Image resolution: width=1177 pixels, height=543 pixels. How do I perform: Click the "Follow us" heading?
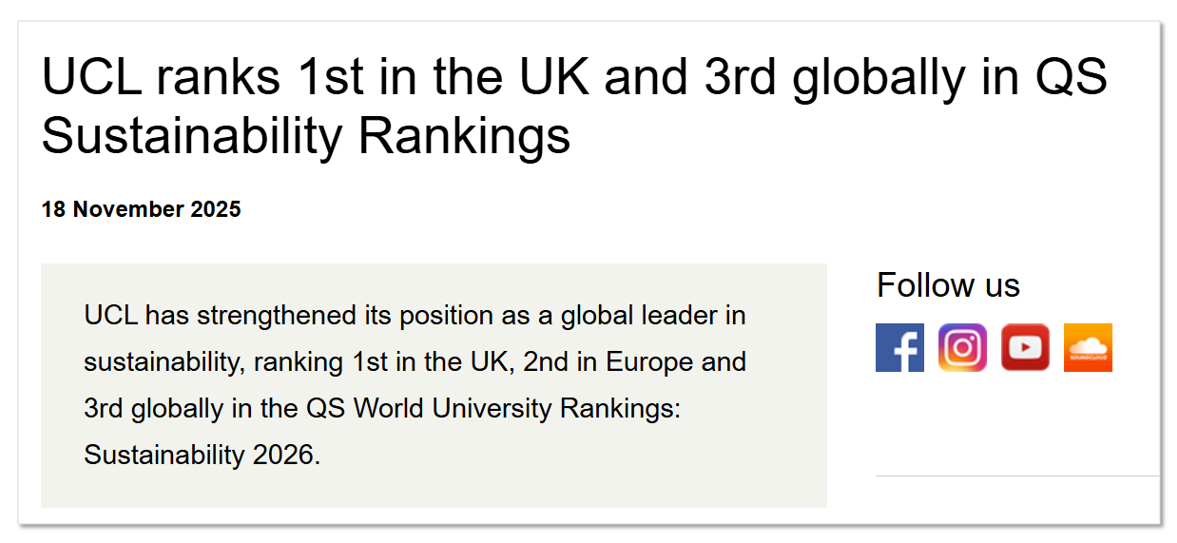pos(948,285)
